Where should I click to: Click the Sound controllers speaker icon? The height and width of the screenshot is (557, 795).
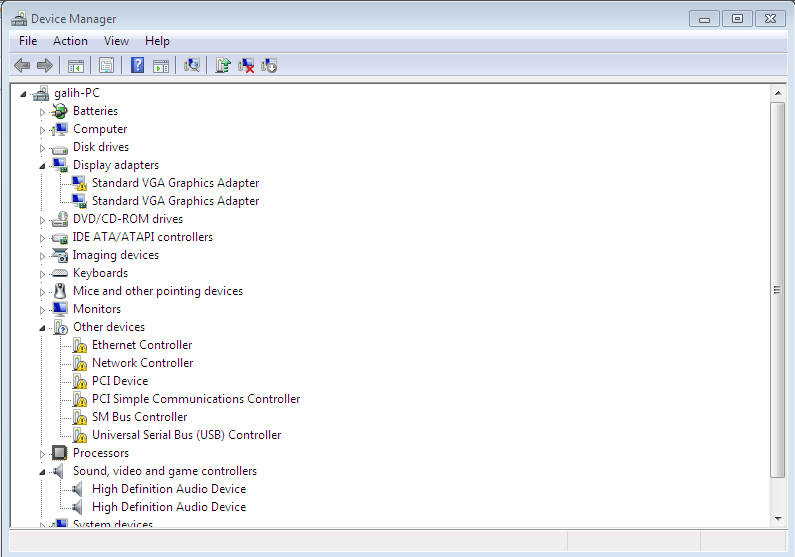pyautogui.click(x=59, y=471)
